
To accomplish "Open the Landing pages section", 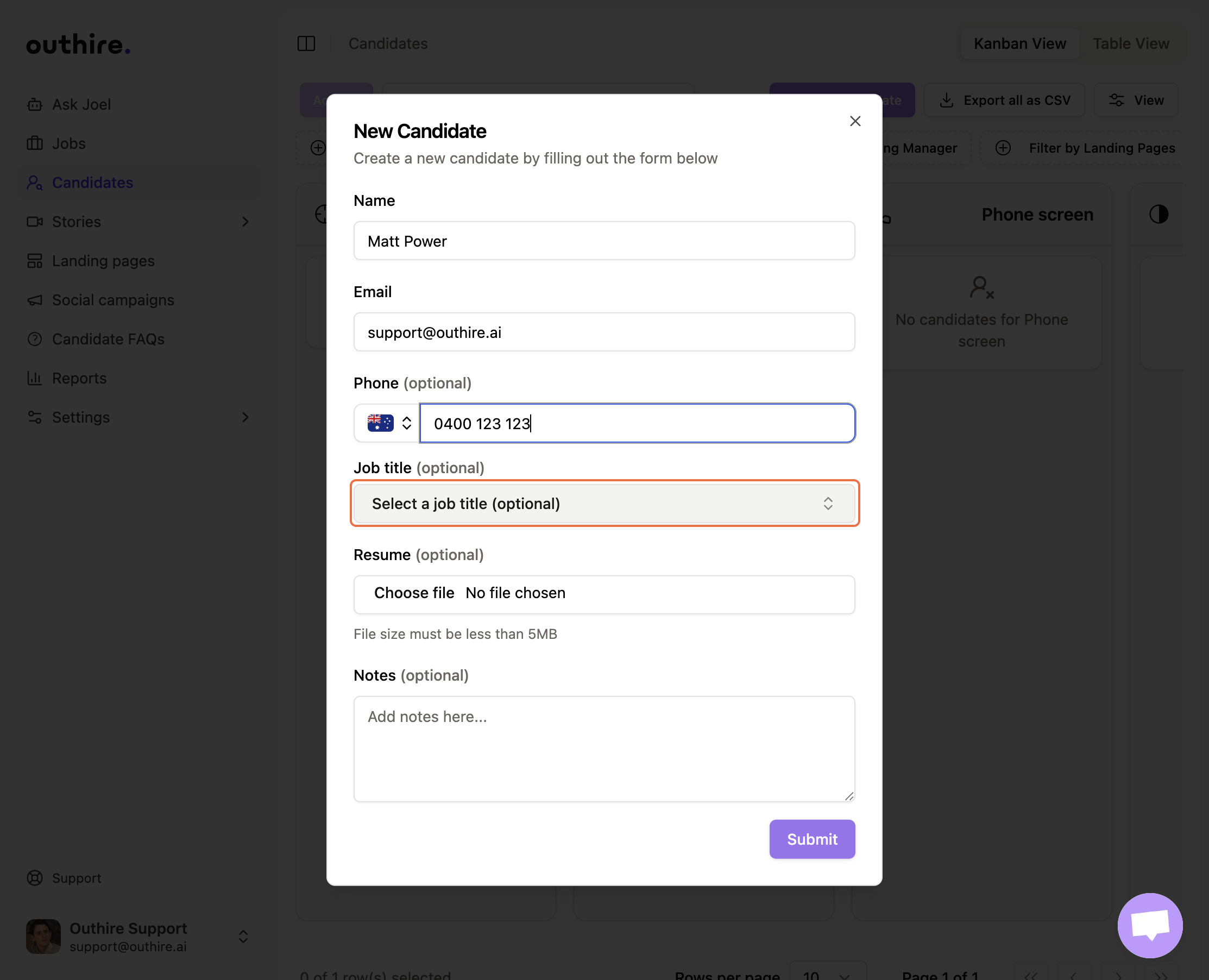I will click(103, 261).
